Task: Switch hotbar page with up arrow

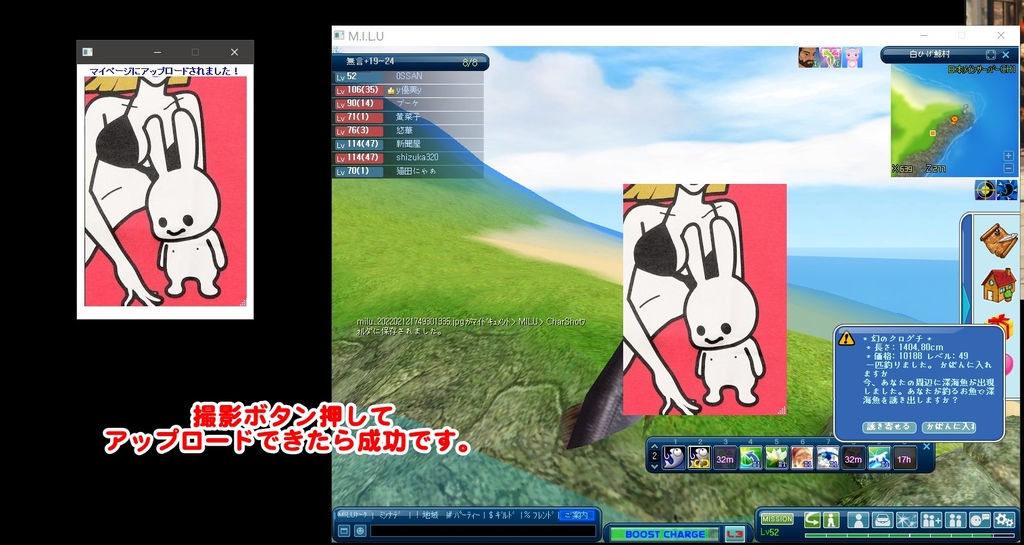Action: point(653,447)
